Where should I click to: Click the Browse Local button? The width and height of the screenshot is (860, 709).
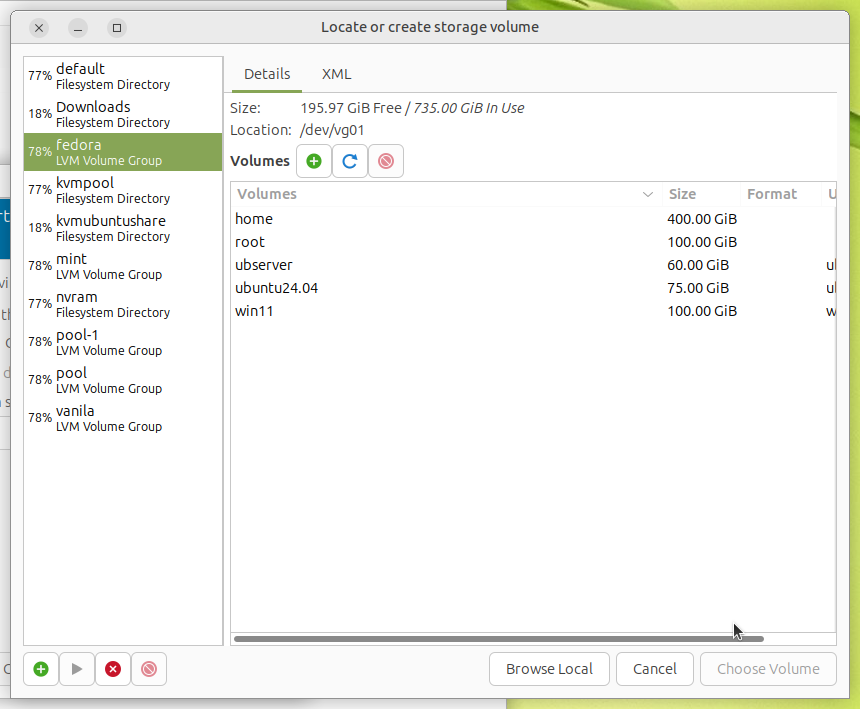(549, 669)
